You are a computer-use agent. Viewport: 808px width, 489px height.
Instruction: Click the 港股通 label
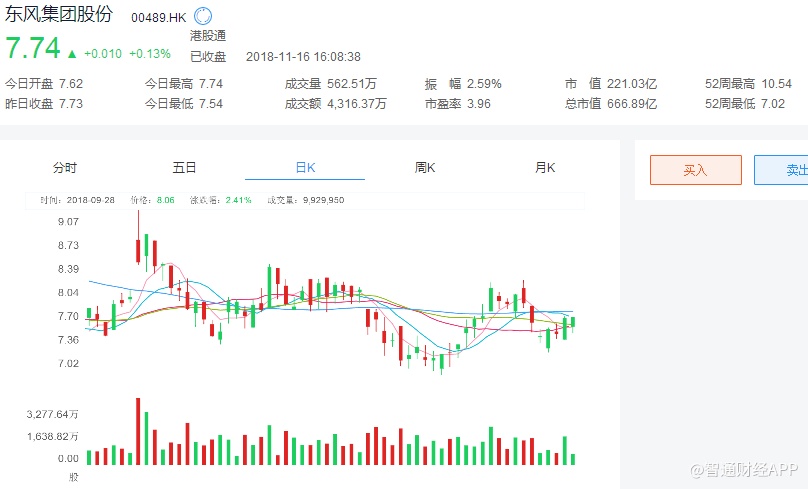(208, 36)
